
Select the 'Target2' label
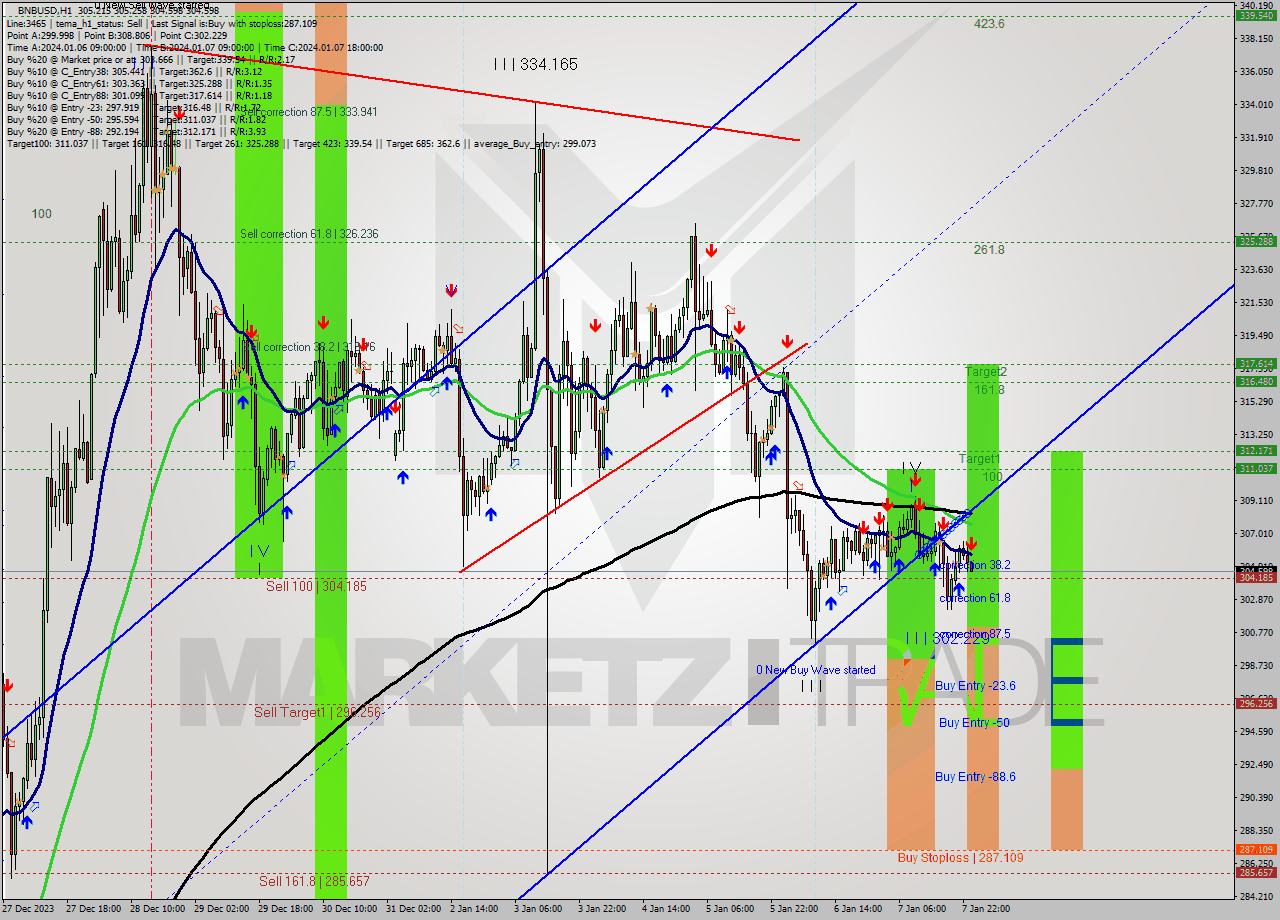[x=986, y=372]
